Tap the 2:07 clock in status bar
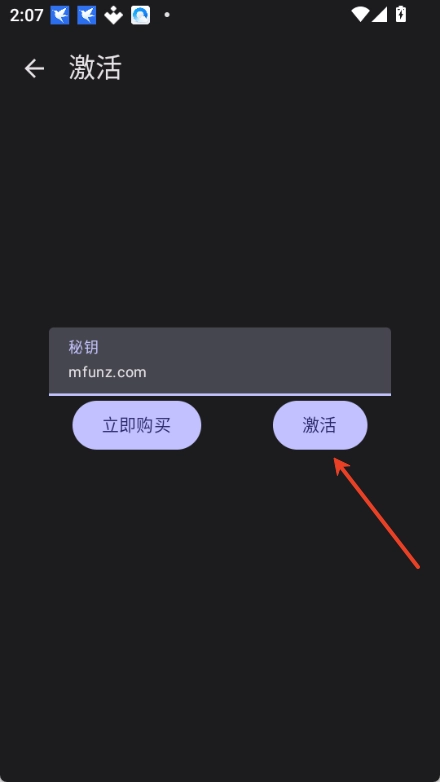The height and width of the screenshot is (782, 440). (26, 15)
